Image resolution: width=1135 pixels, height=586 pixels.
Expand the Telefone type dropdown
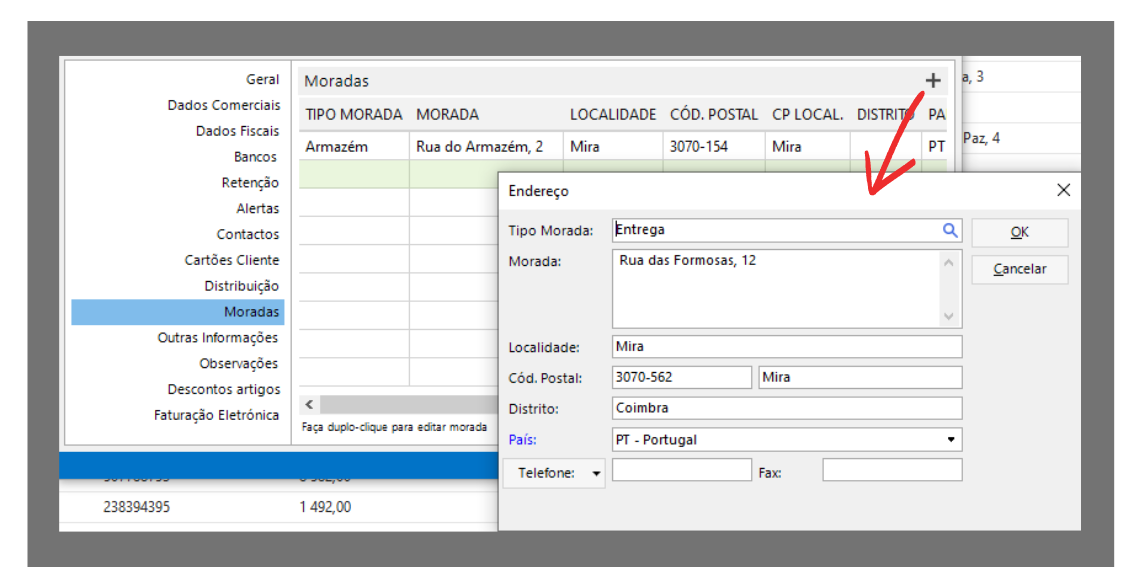[x=597, y=474]
